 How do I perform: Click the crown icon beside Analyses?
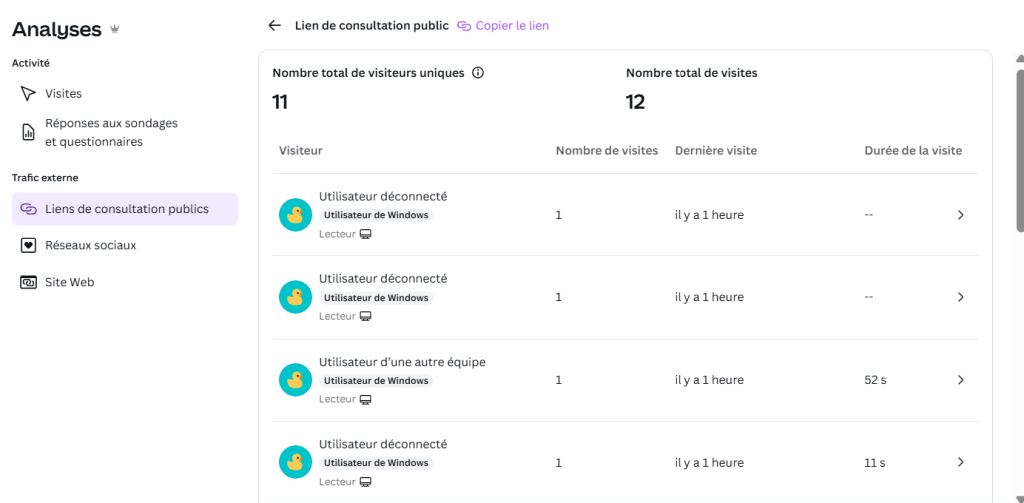(115, 29)
